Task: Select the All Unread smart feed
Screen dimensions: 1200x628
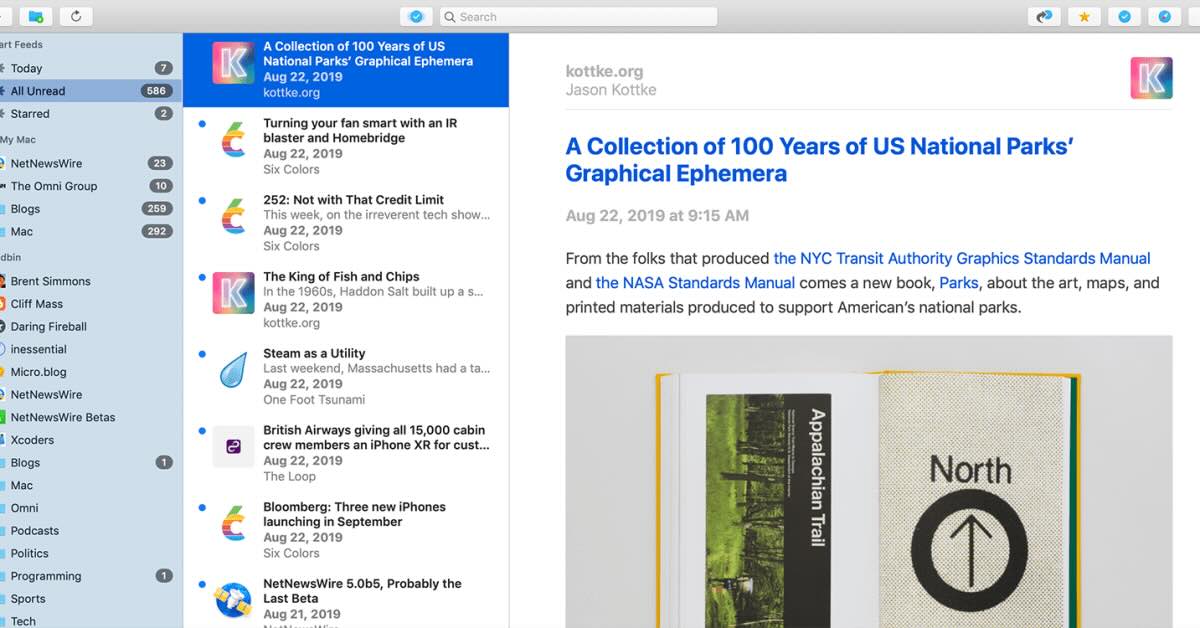Action: click(91, 91)
